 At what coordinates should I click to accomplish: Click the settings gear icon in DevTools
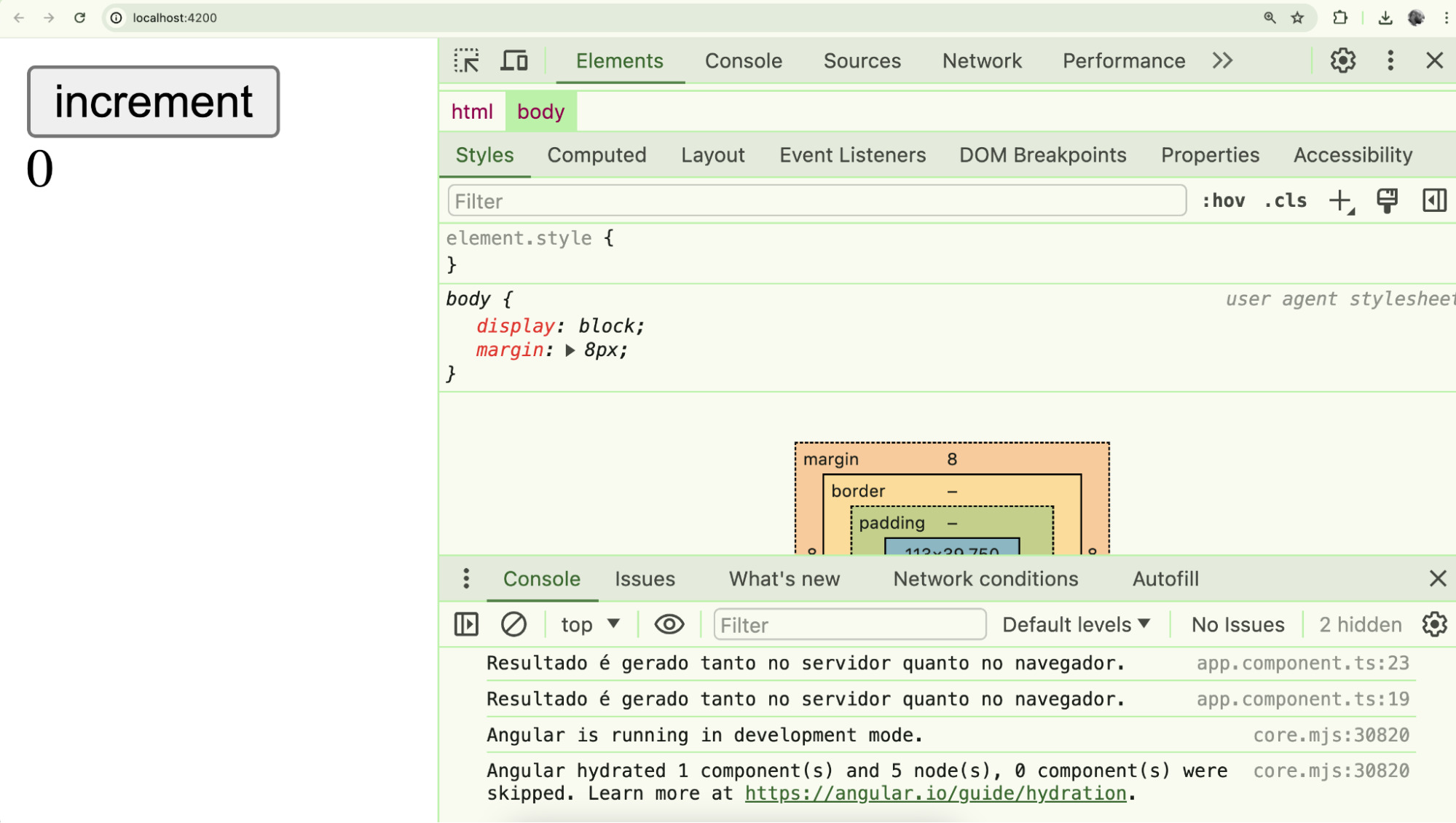coord(1343,60)
